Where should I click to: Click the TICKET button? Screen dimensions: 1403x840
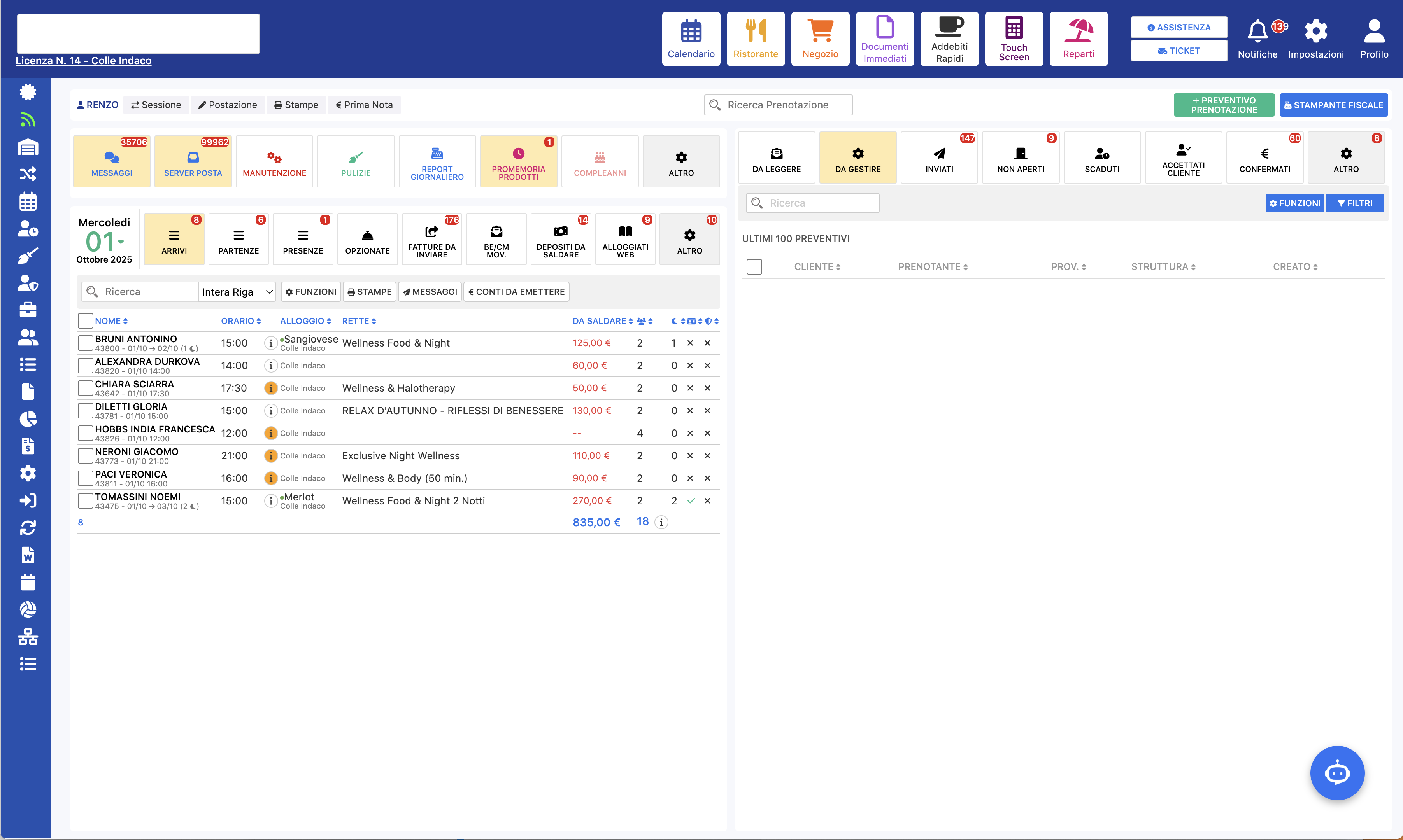[1178, 51]
